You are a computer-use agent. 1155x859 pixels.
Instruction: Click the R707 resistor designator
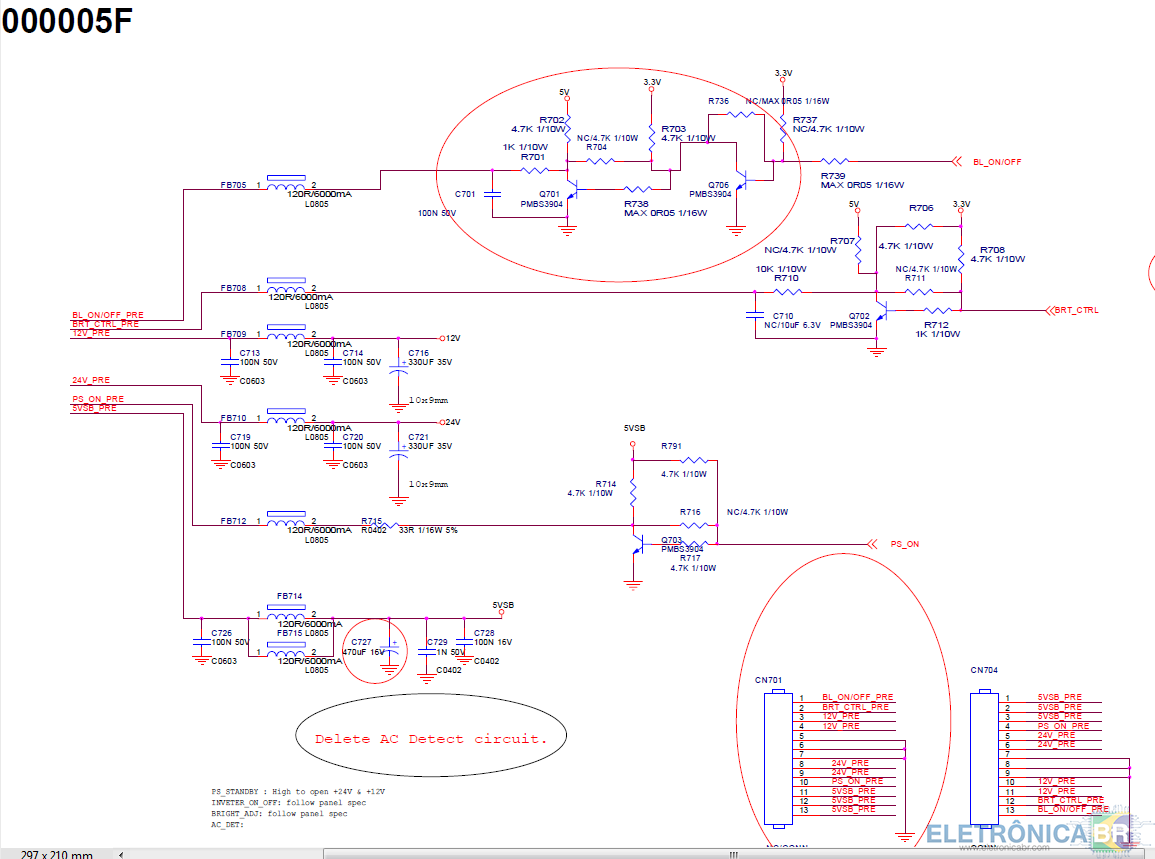click(843, 241)
